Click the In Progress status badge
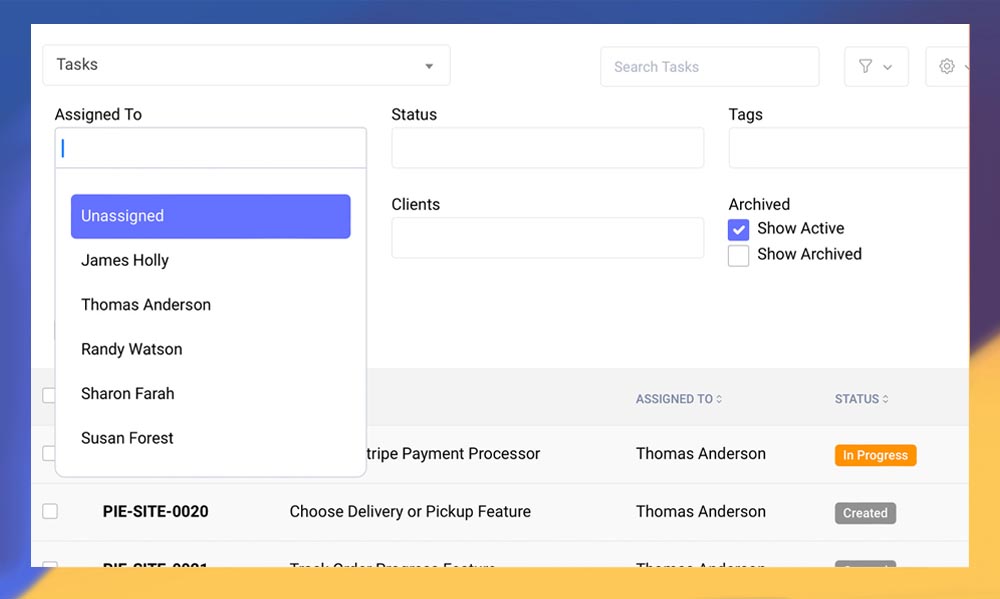The image size is (1000, 599). tap(875, 455)
